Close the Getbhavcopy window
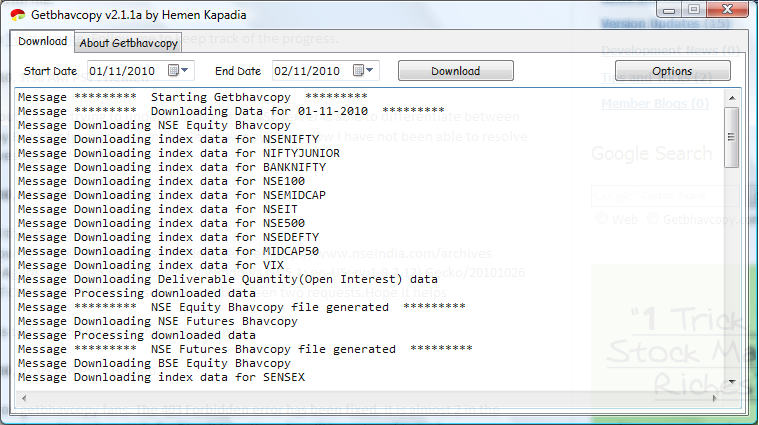Screen dimensions: 759x425 [728, 9]
